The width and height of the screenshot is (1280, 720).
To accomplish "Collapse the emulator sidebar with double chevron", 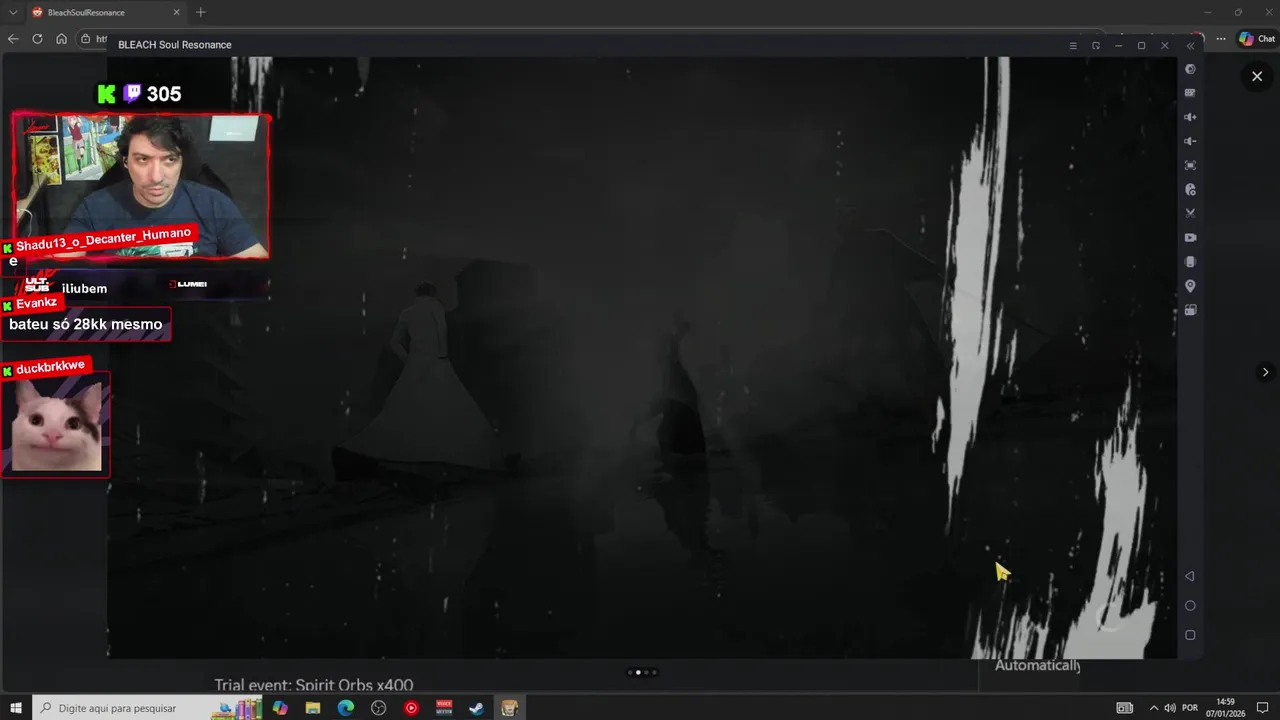I will 1190,46.
